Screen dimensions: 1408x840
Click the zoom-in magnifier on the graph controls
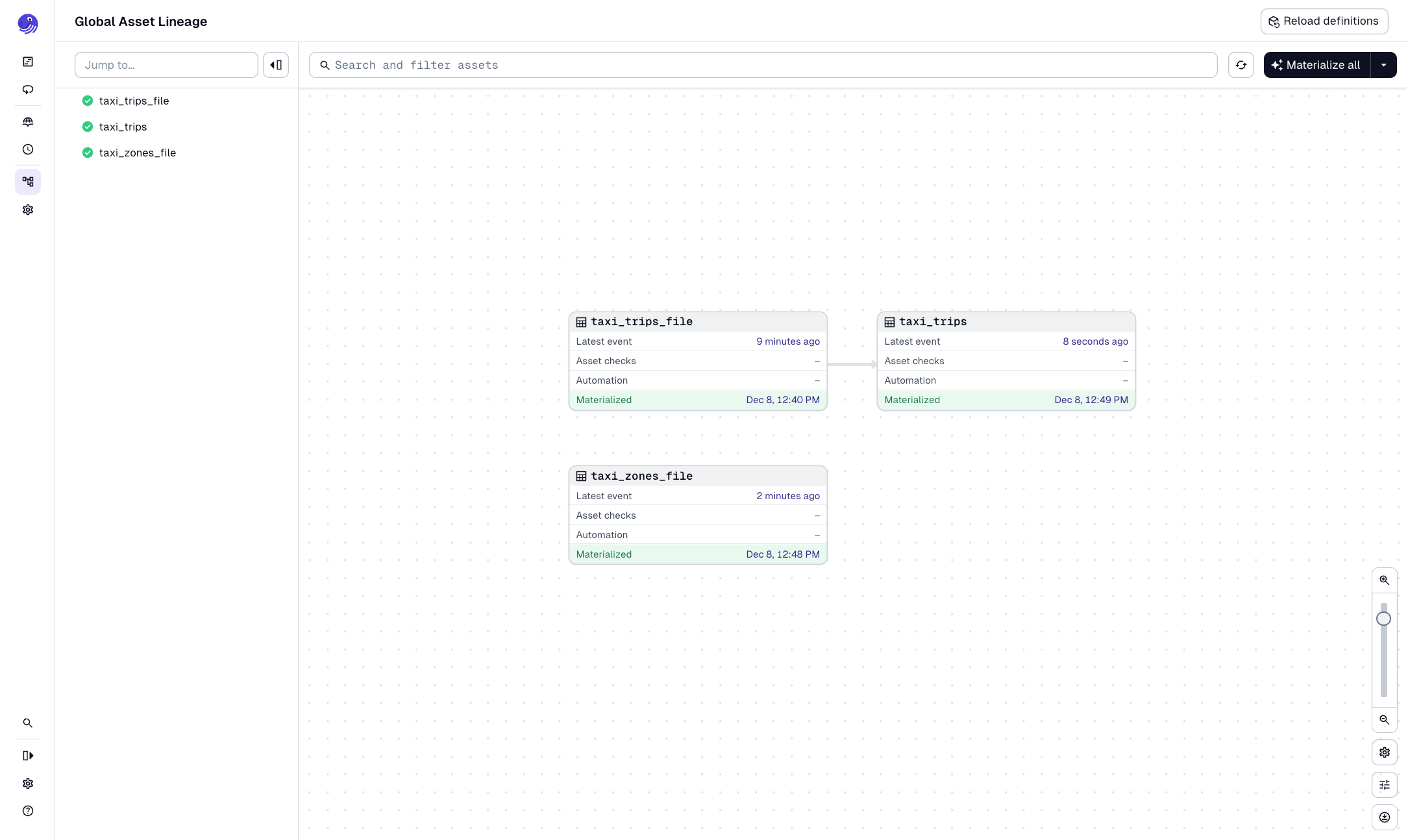tap(1384, 580)
